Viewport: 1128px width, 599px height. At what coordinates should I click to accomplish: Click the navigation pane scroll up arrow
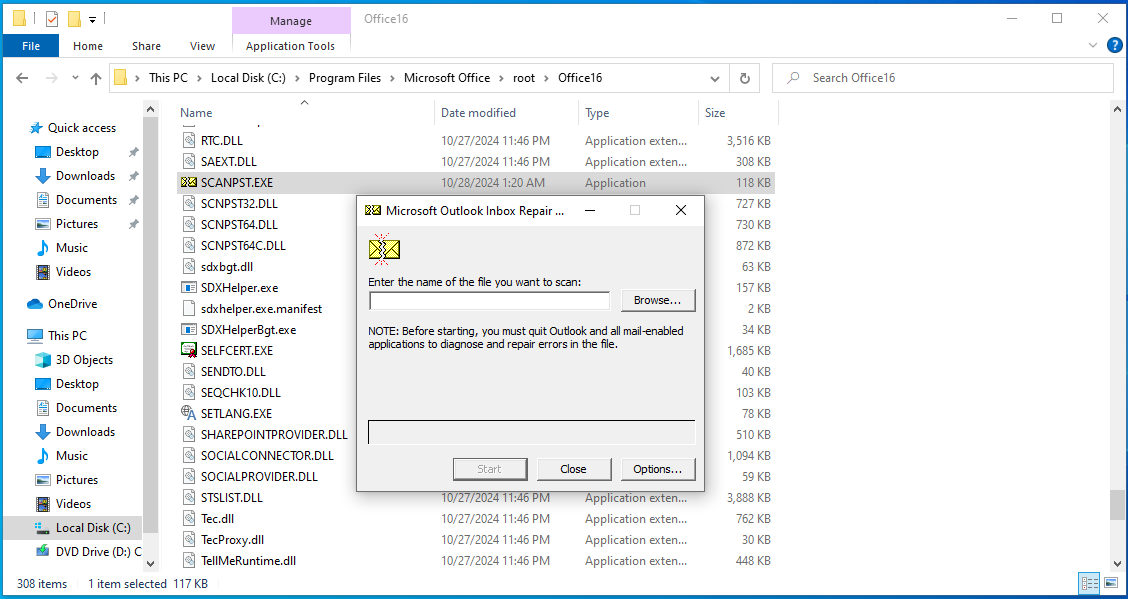point(150,109)
